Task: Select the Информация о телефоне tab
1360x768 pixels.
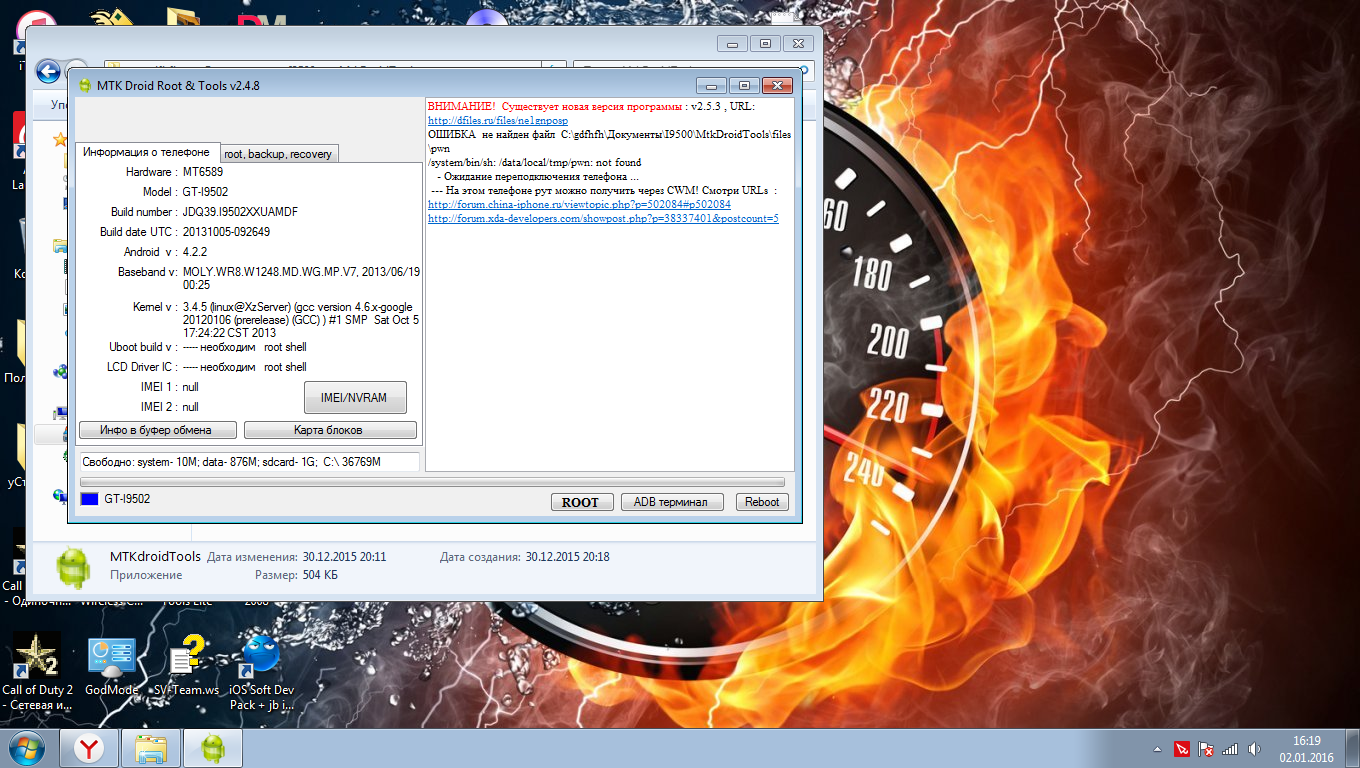Action: tap(146, 152)
